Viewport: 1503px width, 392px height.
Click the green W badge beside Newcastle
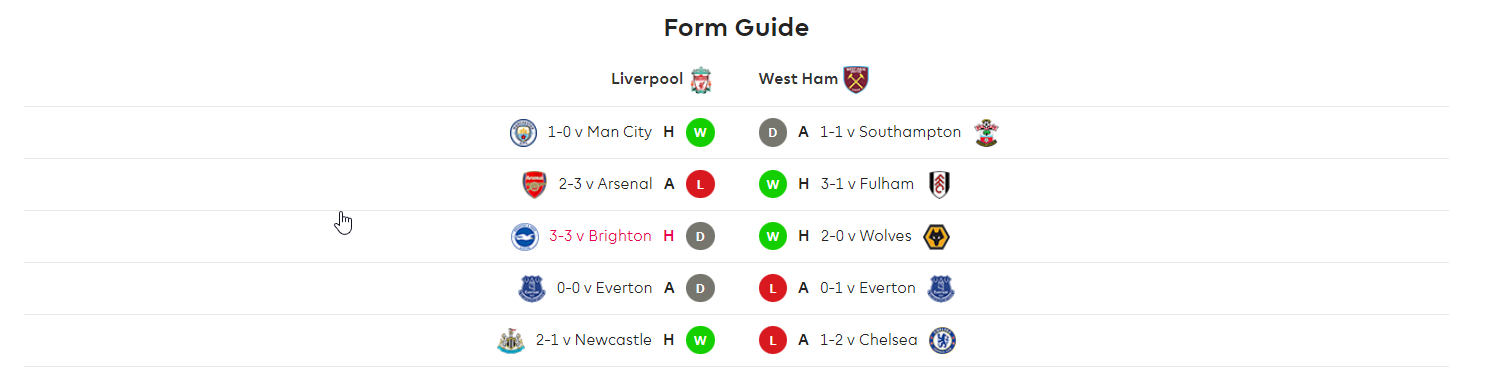pyautogui.click(x=700, y=341)
